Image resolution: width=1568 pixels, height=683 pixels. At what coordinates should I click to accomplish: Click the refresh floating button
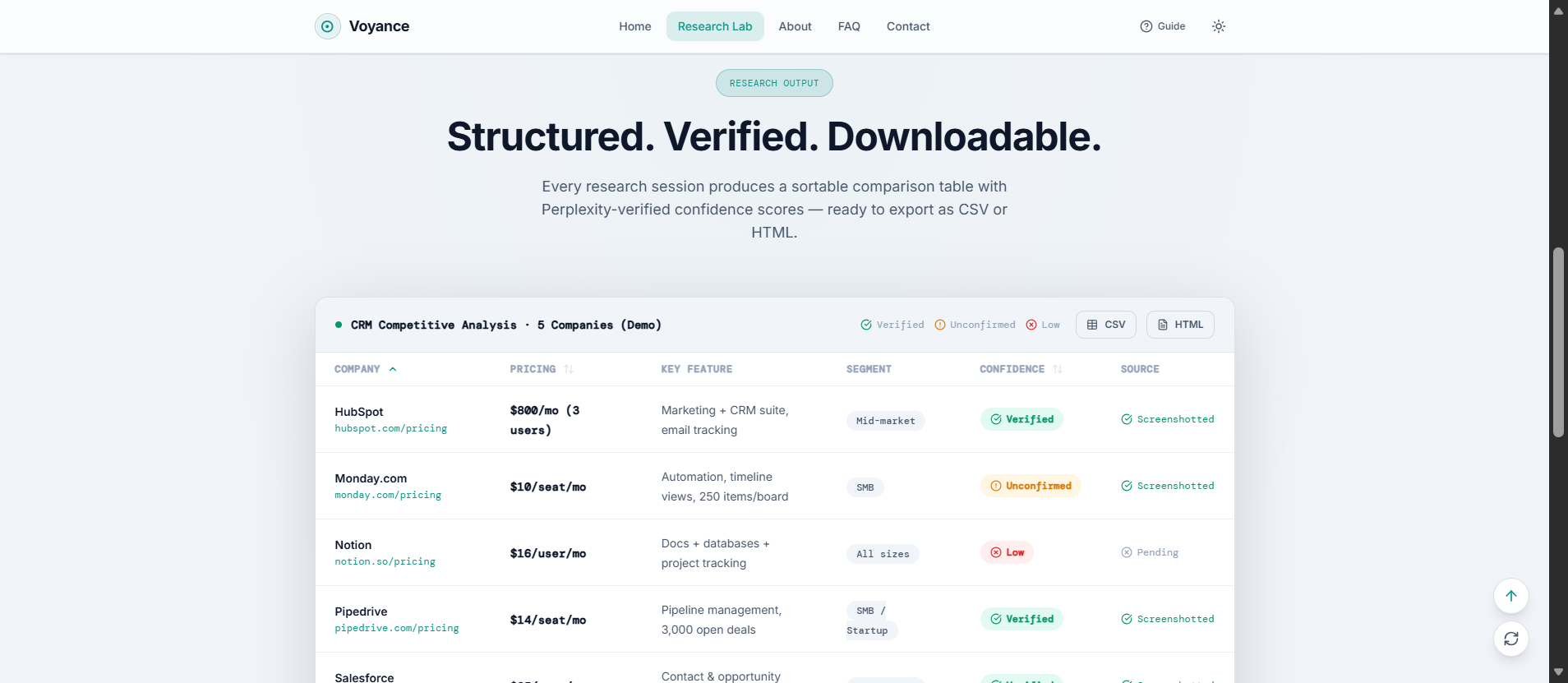click(x=1511, y=639)
